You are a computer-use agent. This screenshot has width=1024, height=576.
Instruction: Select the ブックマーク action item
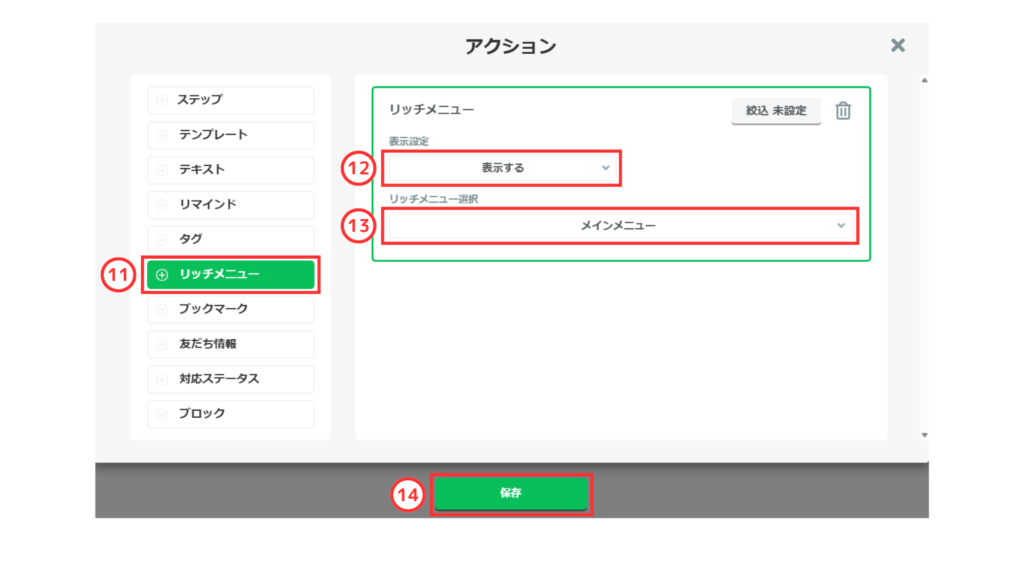[x=231, y=309]
